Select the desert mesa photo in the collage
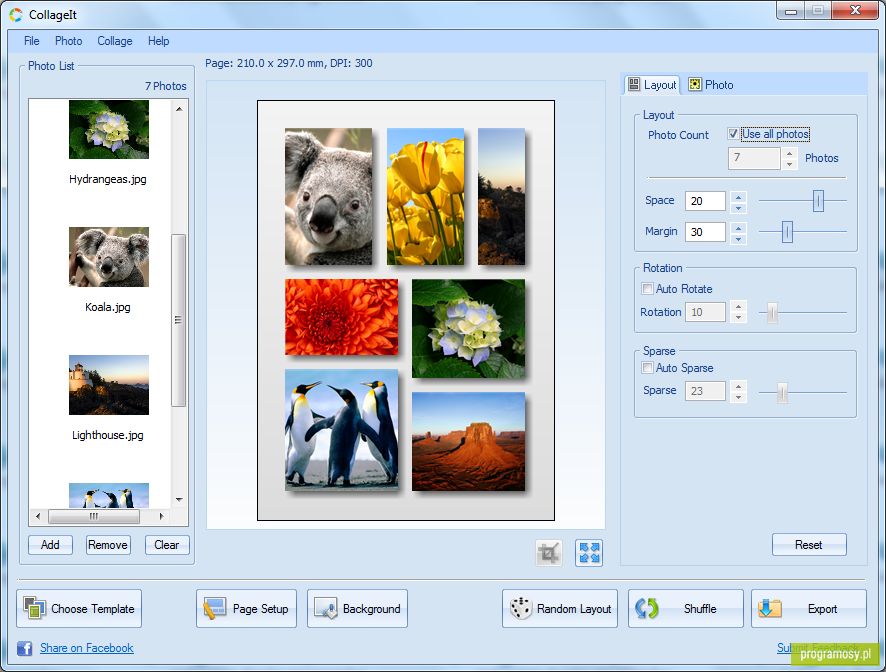This screenshot has height=672, width=886. 468,441
